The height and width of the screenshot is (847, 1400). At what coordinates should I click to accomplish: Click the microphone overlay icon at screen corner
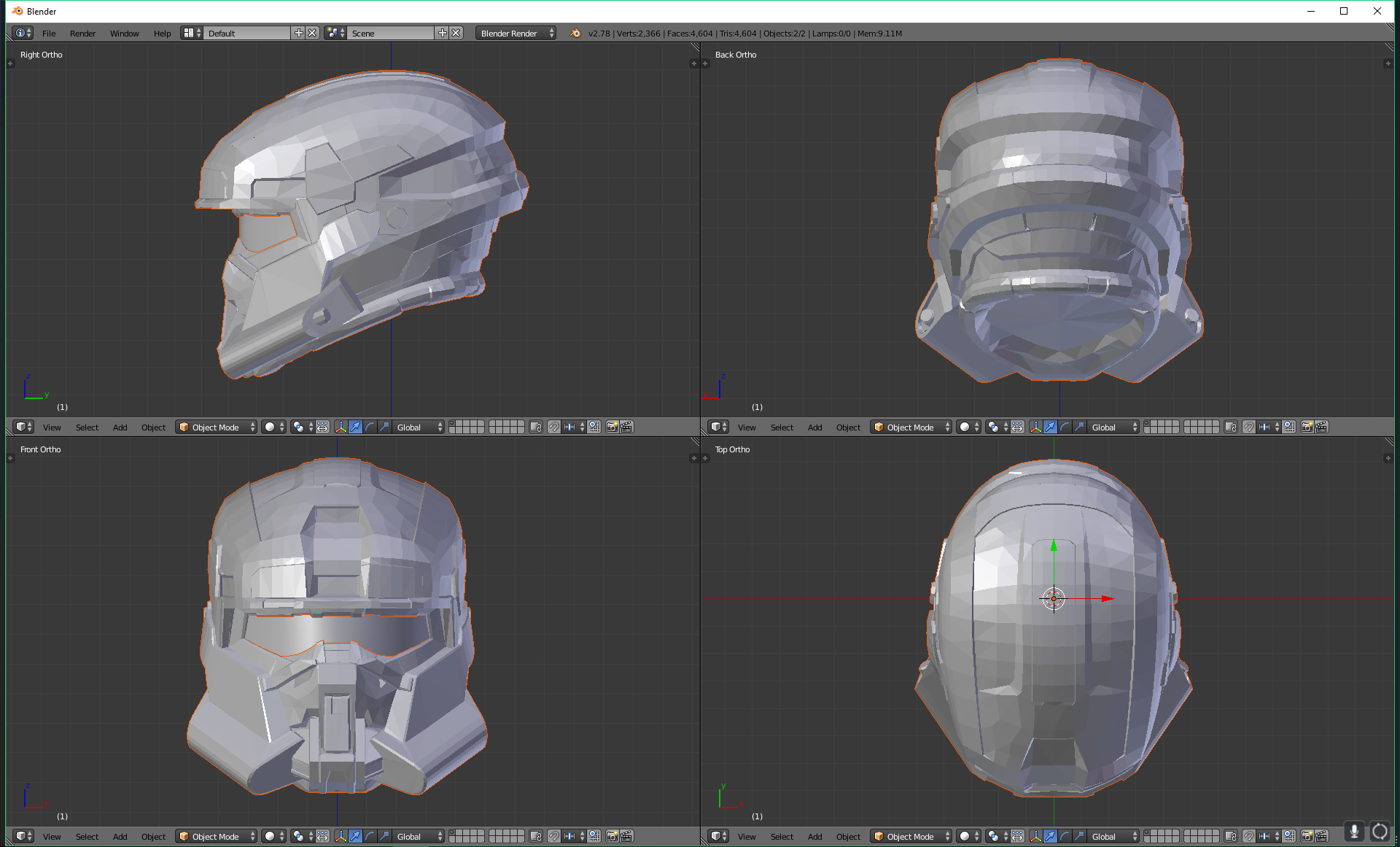(1354, 831)
